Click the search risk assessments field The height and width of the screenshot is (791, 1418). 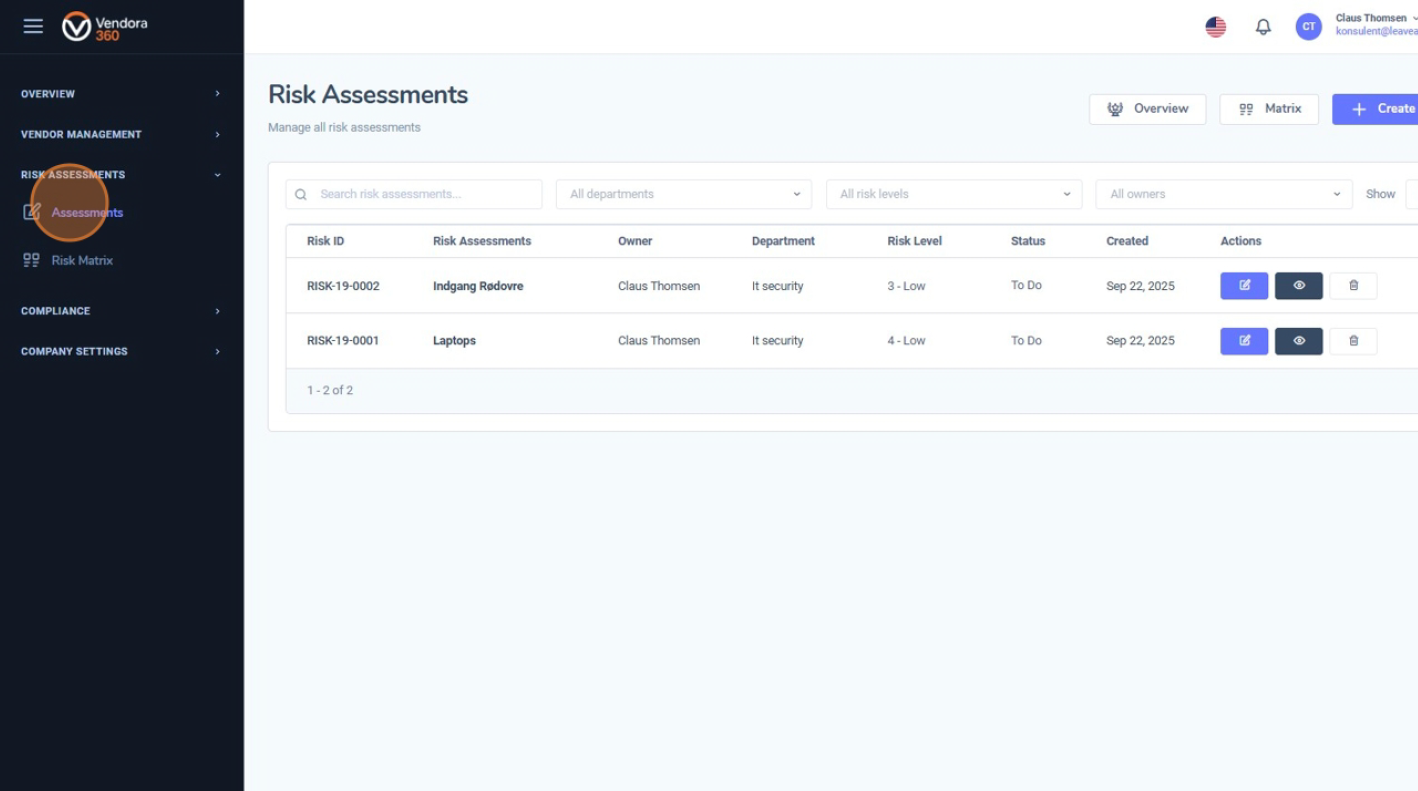tap(413, 194)
